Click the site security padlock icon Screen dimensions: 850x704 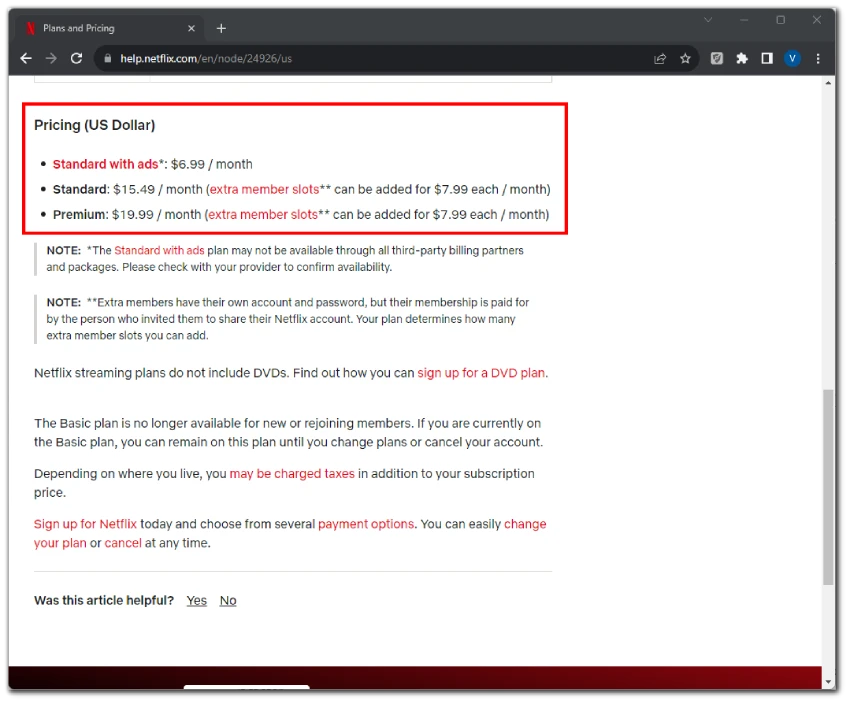pyautogui.click(x=108, y=59)
